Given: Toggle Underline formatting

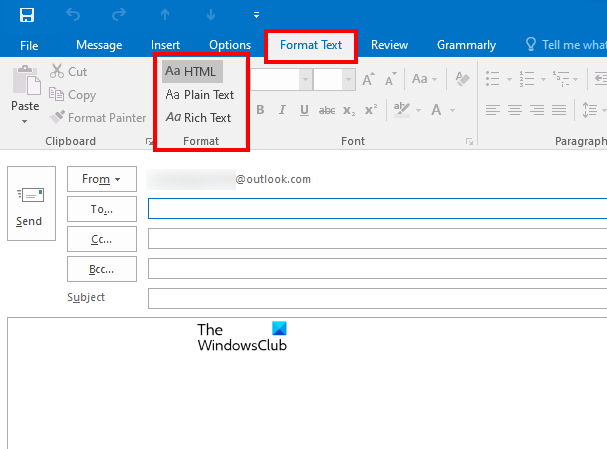Looking at the screenshot, I should click(304, 110).
